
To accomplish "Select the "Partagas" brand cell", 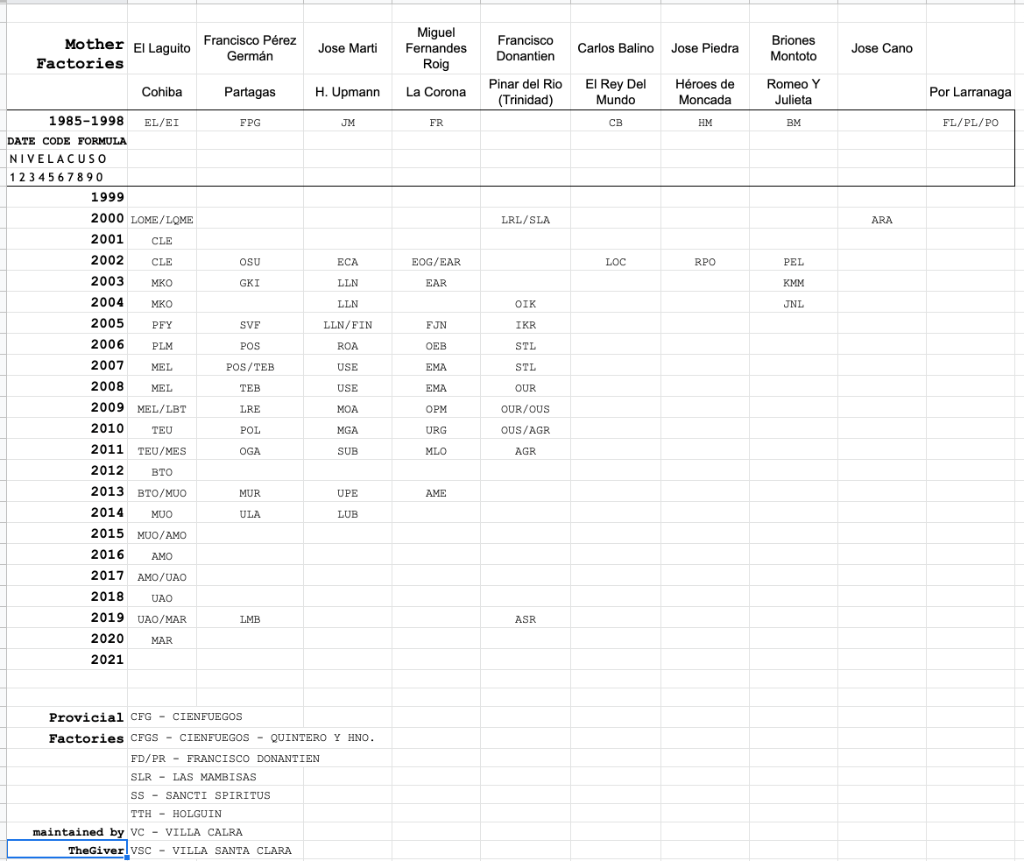I will pyautogui.click(x=249, y=92).
